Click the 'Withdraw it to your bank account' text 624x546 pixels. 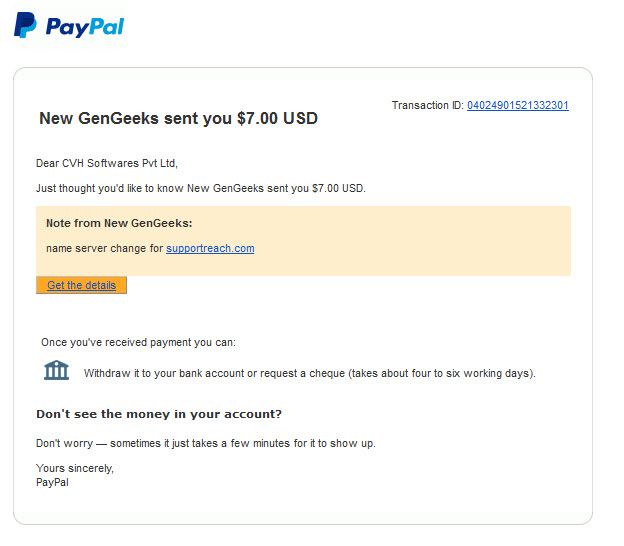(x=310, y=374)
